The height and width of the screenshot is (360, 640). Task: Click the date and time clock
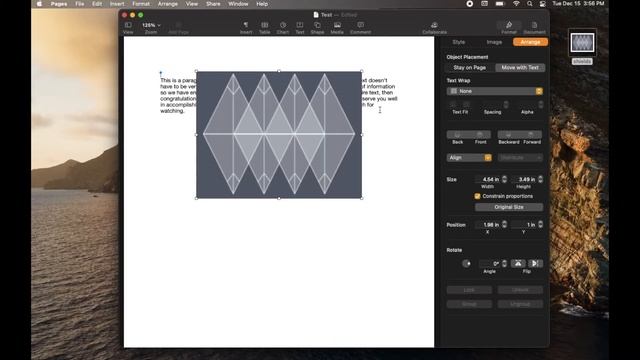(578, 4)
